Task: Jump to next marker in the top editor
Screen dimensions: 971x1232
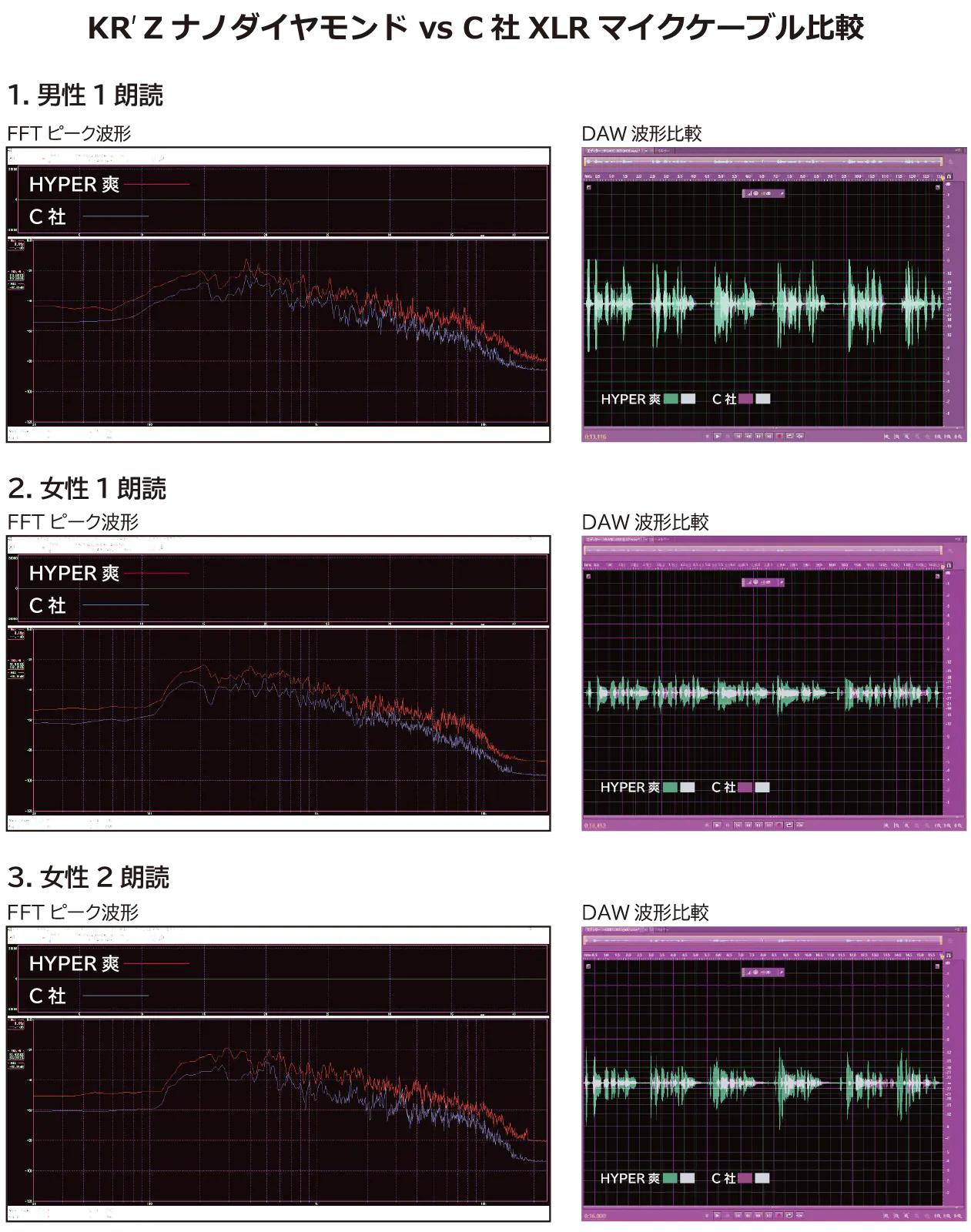Action: pos(768,437)
